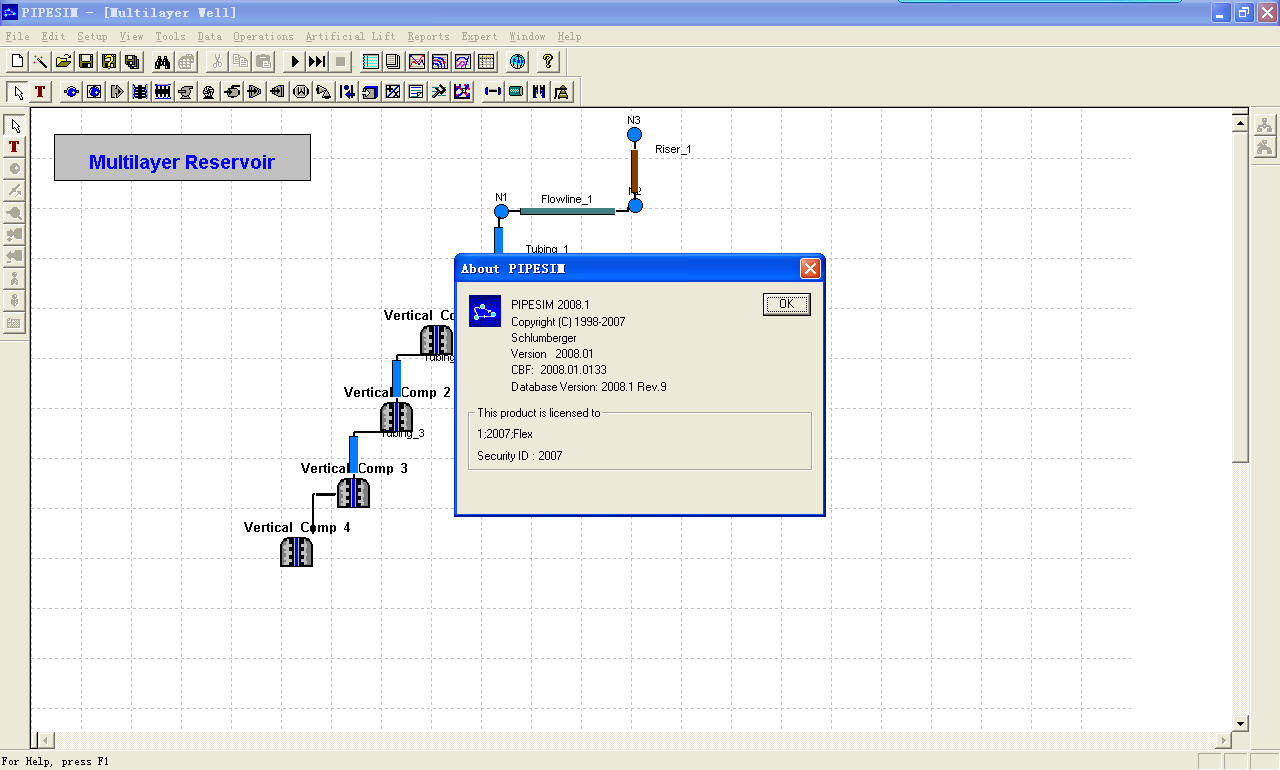1280x770 pixels.
Task: Open the File menu
Action: [17, 37]
